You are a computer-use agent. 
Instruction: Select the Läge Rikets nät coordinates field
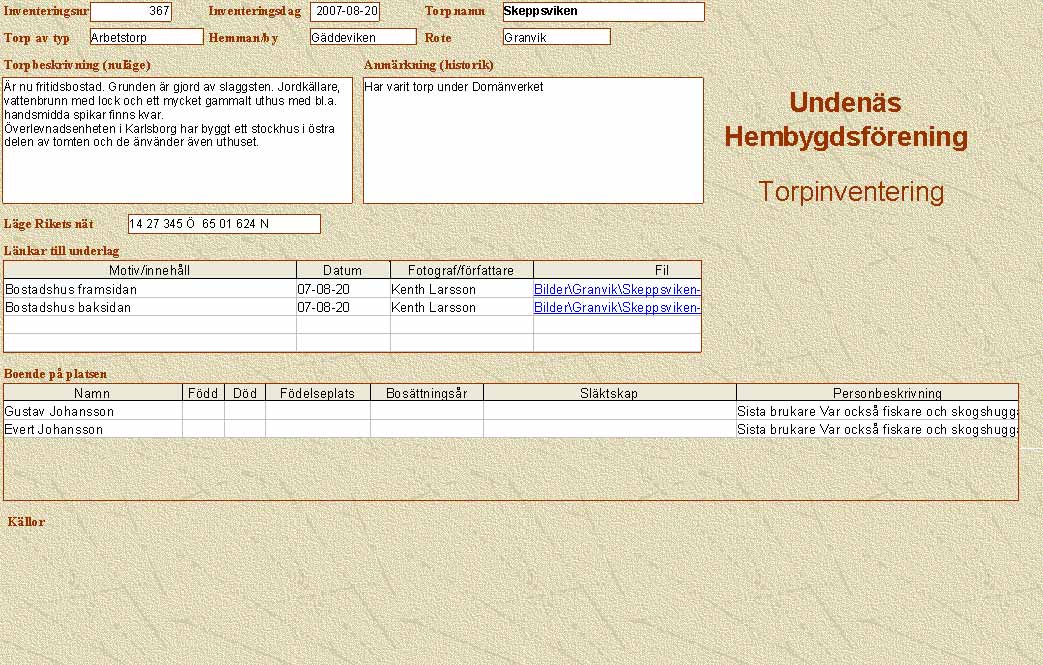tap(224, 224)
